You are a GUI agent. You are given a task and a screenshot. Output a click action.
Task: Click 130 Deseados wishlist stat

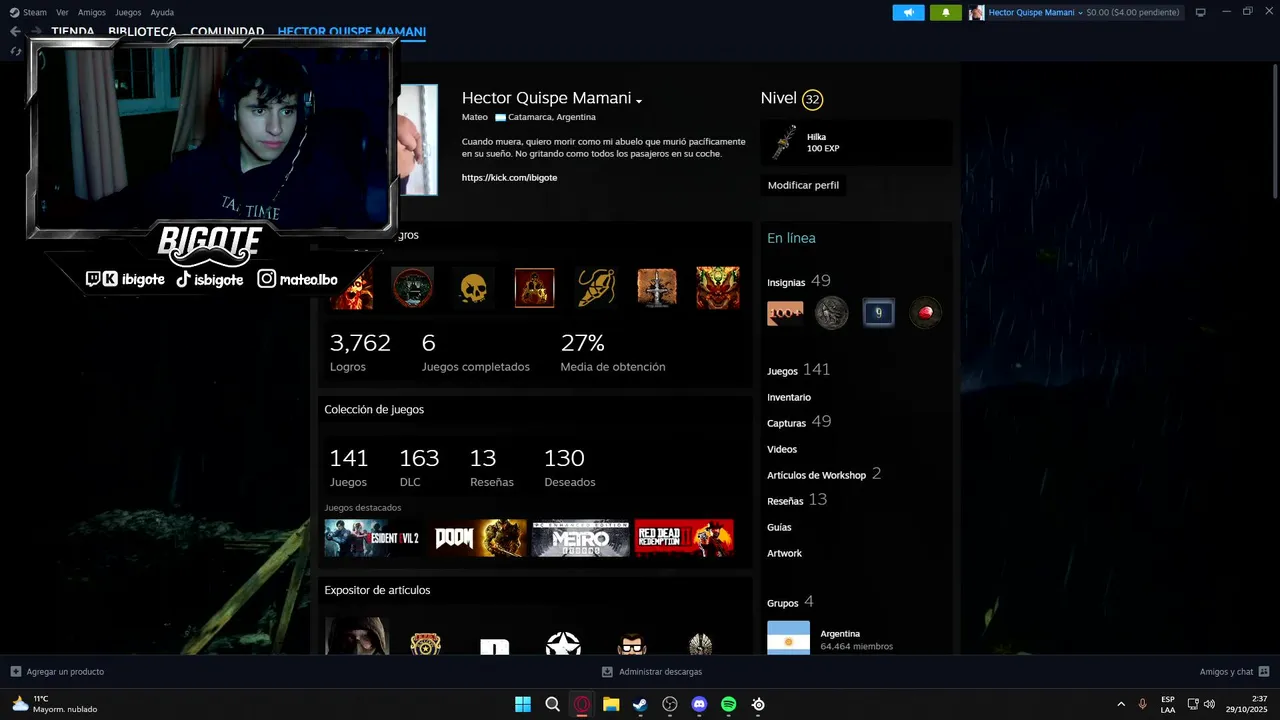pos(569,467)
